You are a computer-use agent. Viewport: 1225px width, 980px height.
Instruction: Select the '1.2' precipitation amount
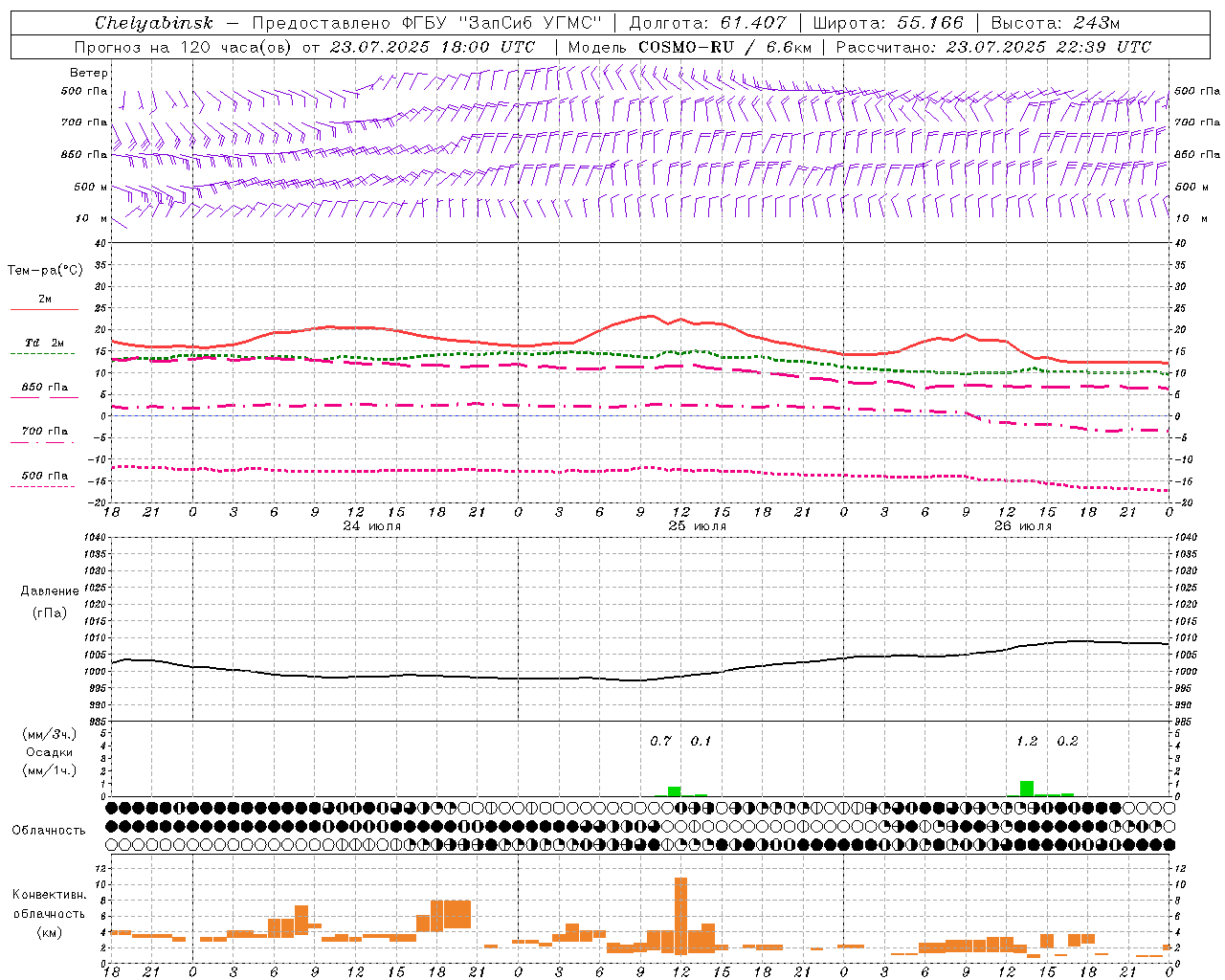[1027, 742]
